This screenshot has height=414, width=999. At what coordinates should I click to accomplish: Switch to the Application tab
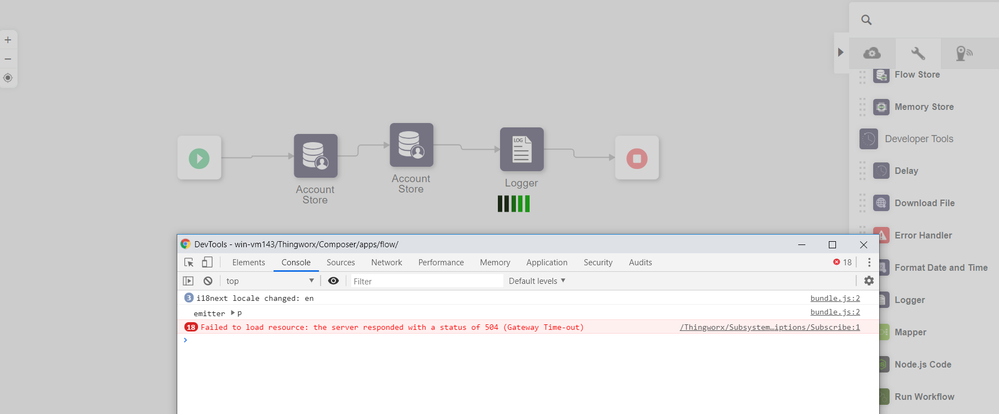tap(547, 262)
